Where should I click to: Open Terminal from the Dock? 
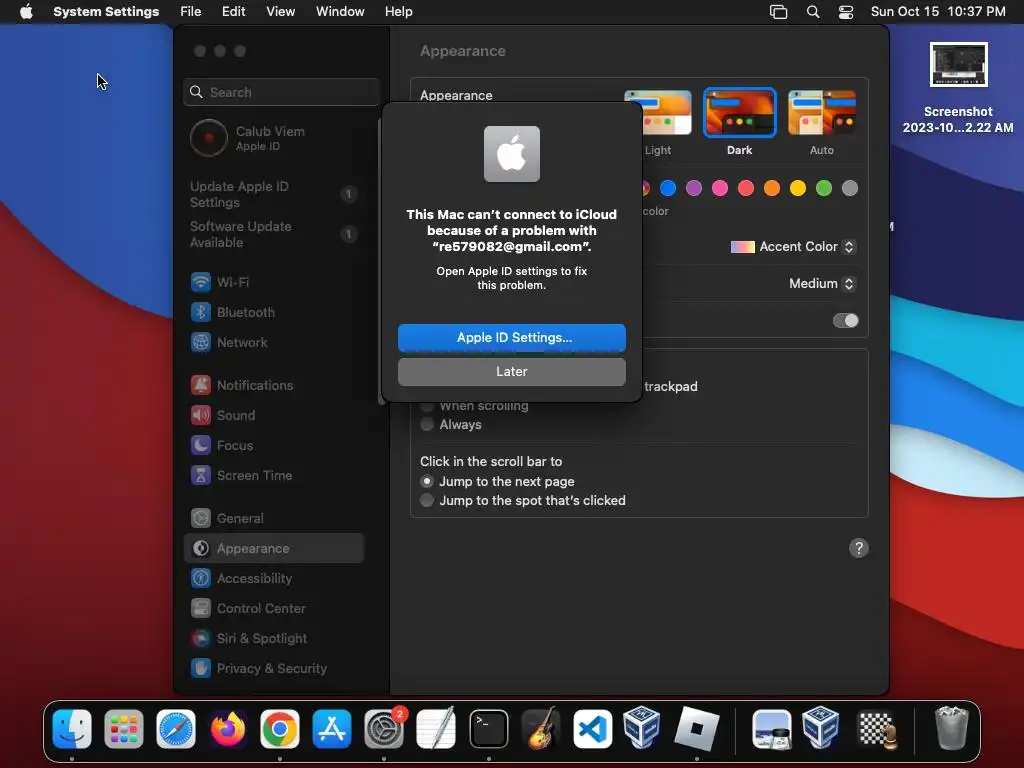click(x=488, y=729)
